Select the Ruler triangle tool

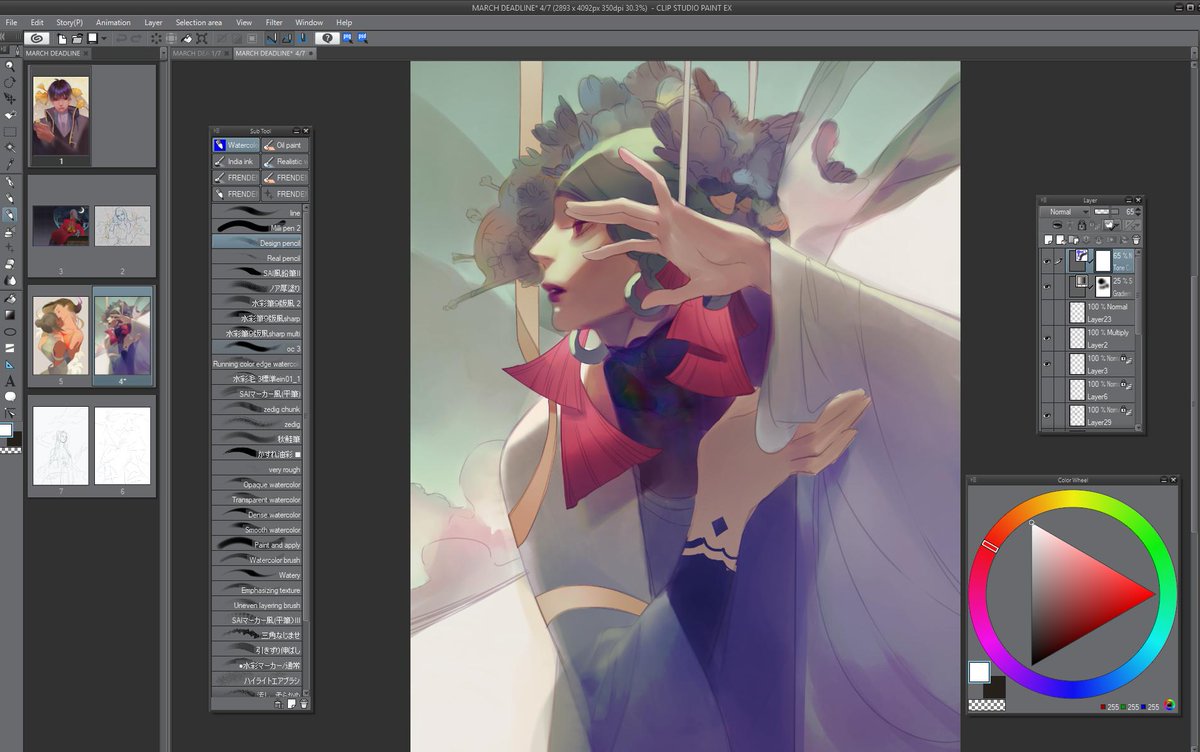pos(10,364)
